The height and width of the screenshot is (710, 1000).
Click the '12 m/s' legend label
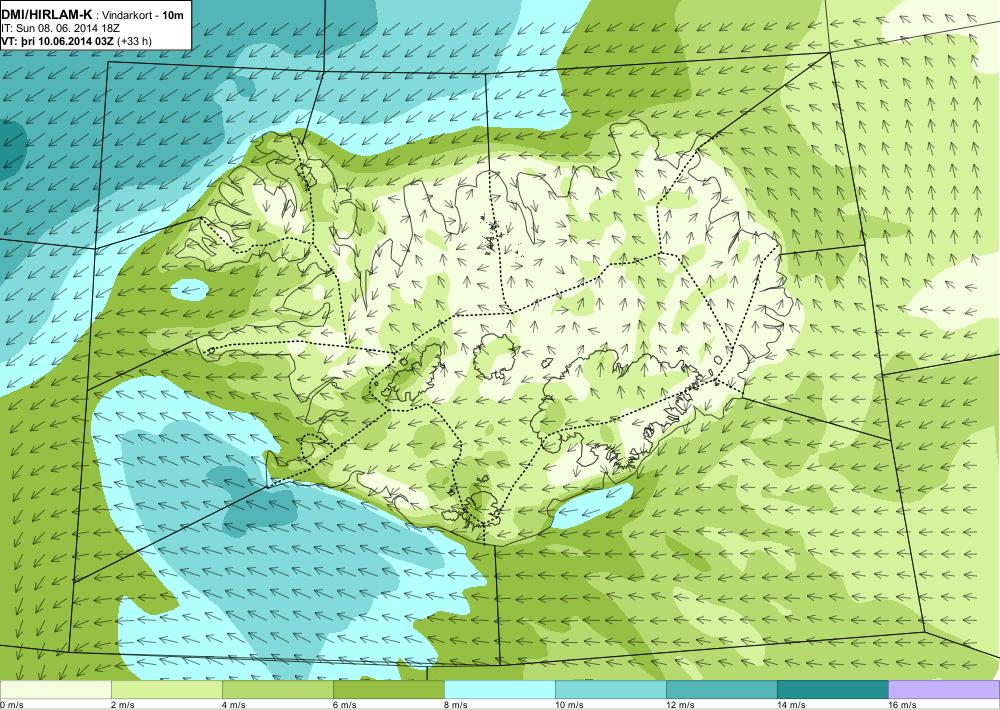click(x=680, y=704)
